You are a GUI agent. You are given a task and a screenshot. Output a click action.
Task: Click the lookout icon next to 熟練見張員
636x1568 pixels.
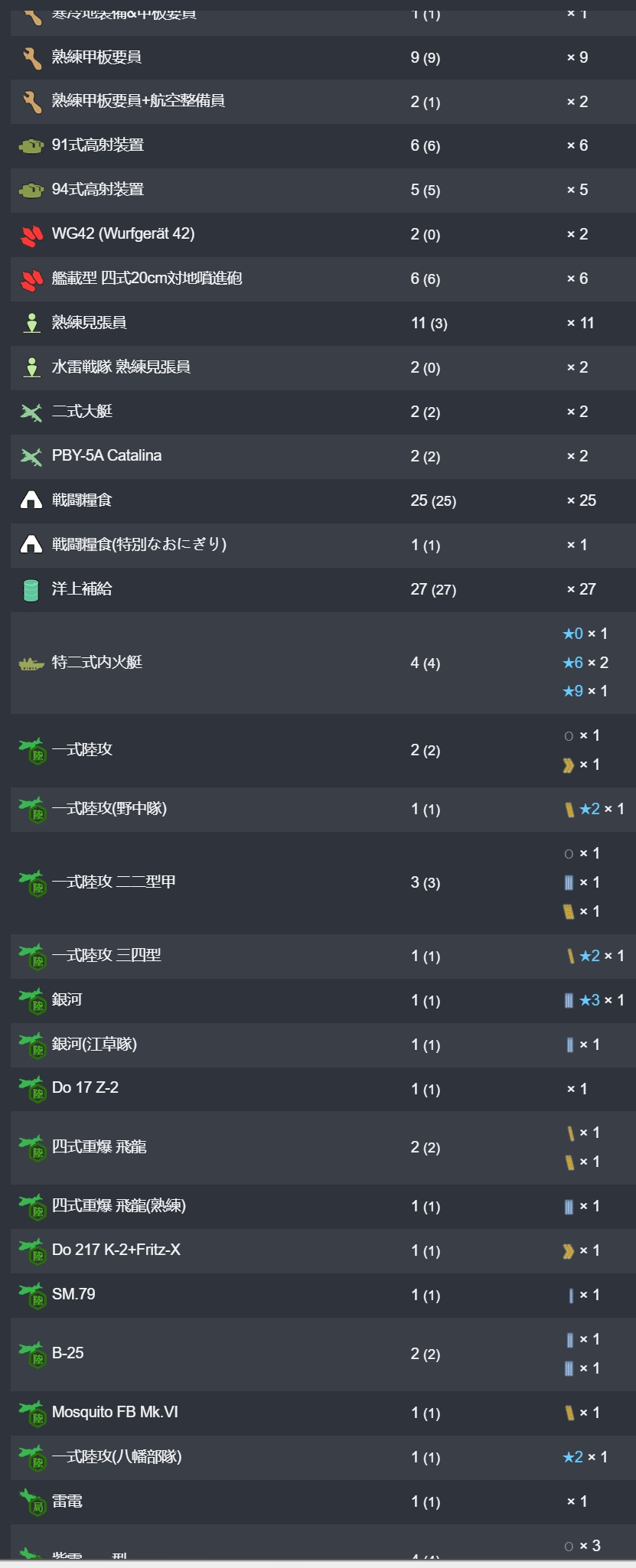[31, 323]
